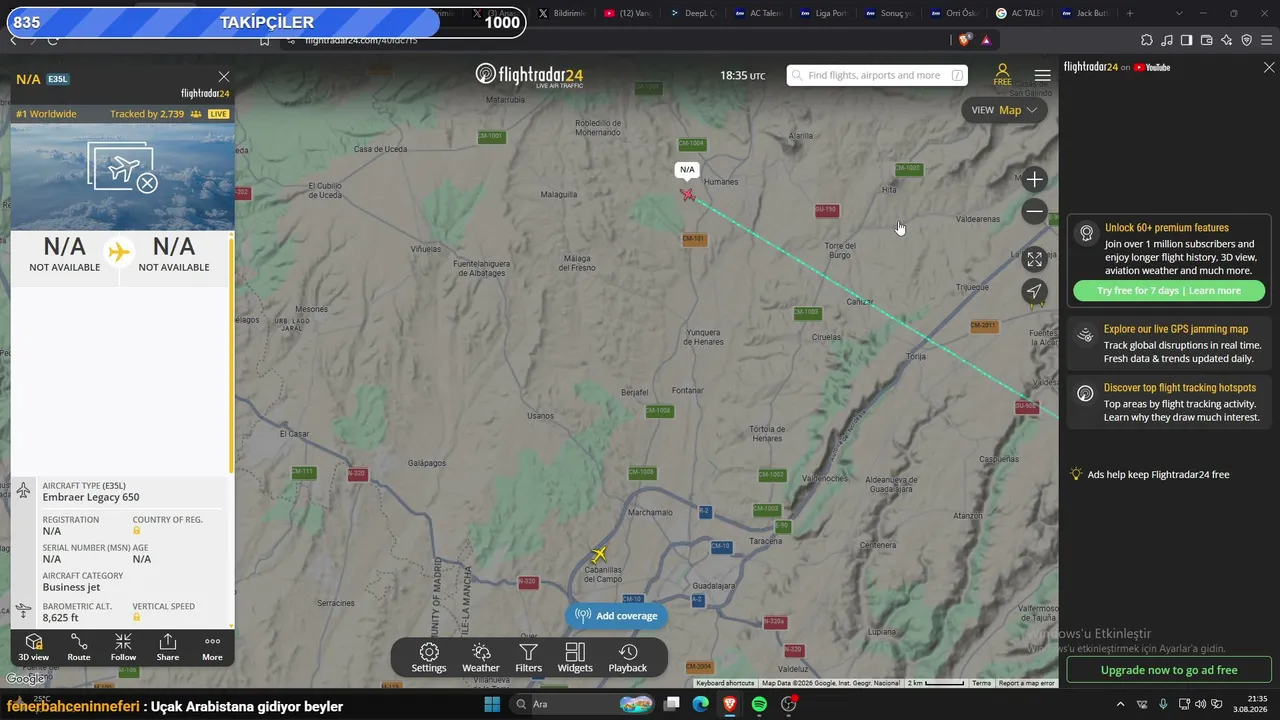Center map on my location
This screenshot has height=720, width=1280.
click(1035, 291)
